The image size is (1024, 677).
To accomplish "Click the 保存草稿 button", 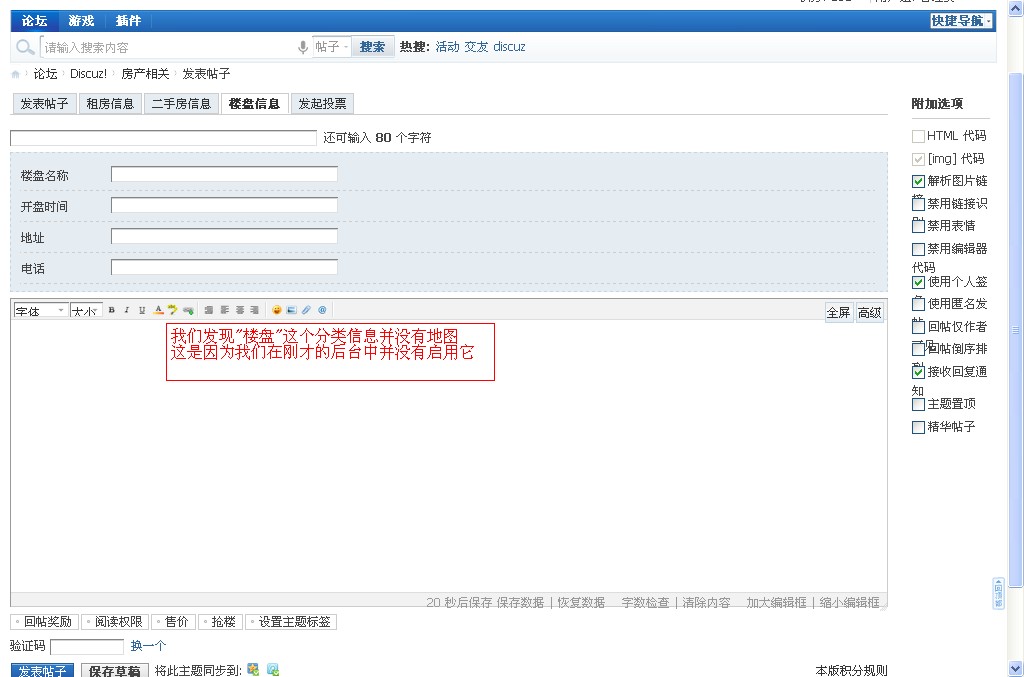I will tap(115, 670).
